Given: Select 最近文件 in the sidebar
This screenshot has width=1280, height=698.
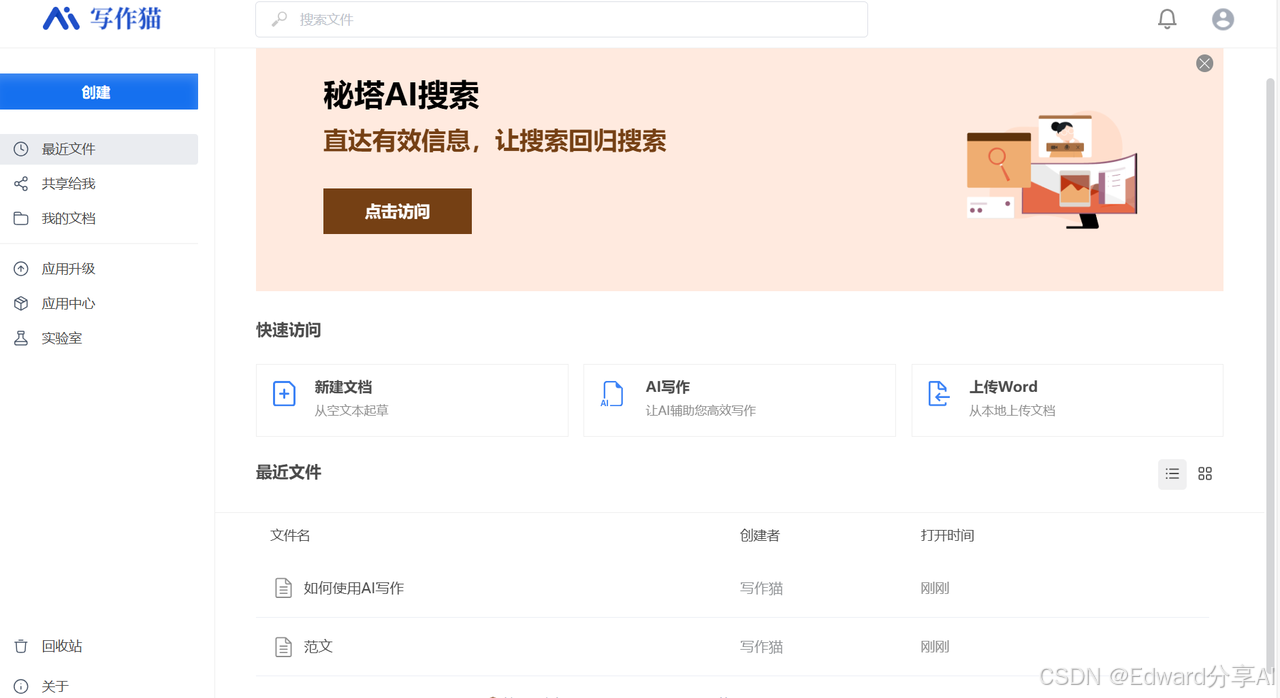Looking at the screenshot, I should click(x=99, y=149).
